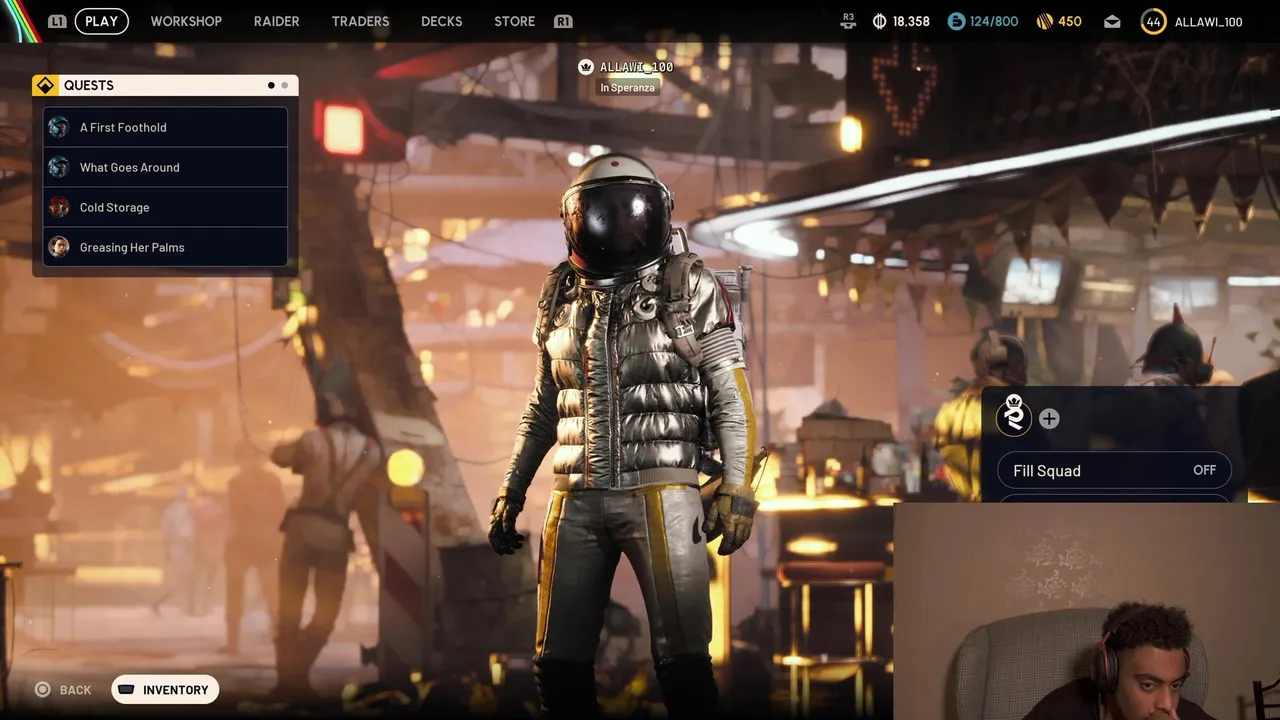Click the Cold Storage trader portrait
Image resolution: width=1280 pixels, height=720 pixels.
coord(59,207)
